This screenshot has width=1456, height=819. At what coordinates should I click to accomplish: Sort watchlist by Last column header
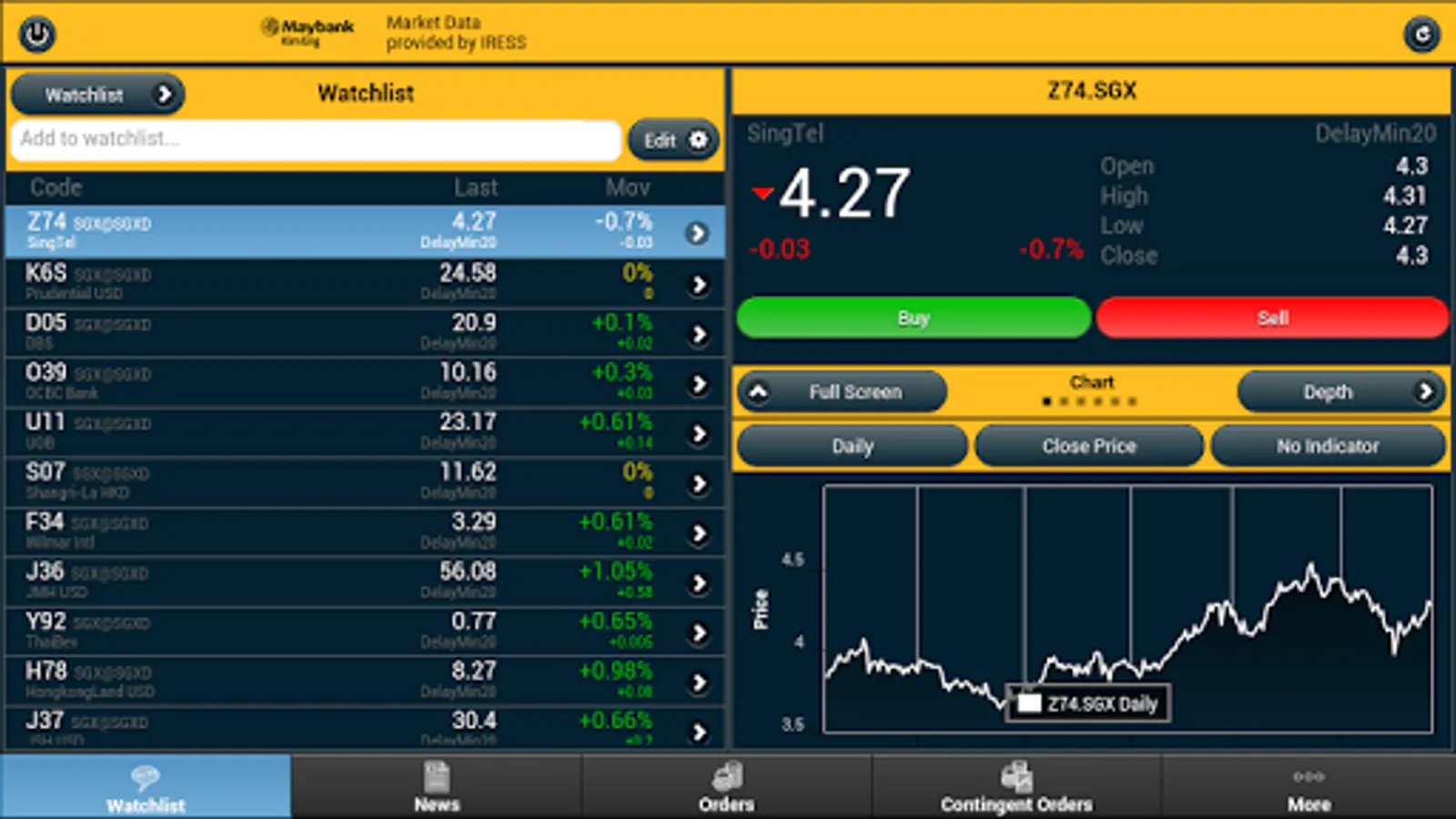(x=476, y=187)
